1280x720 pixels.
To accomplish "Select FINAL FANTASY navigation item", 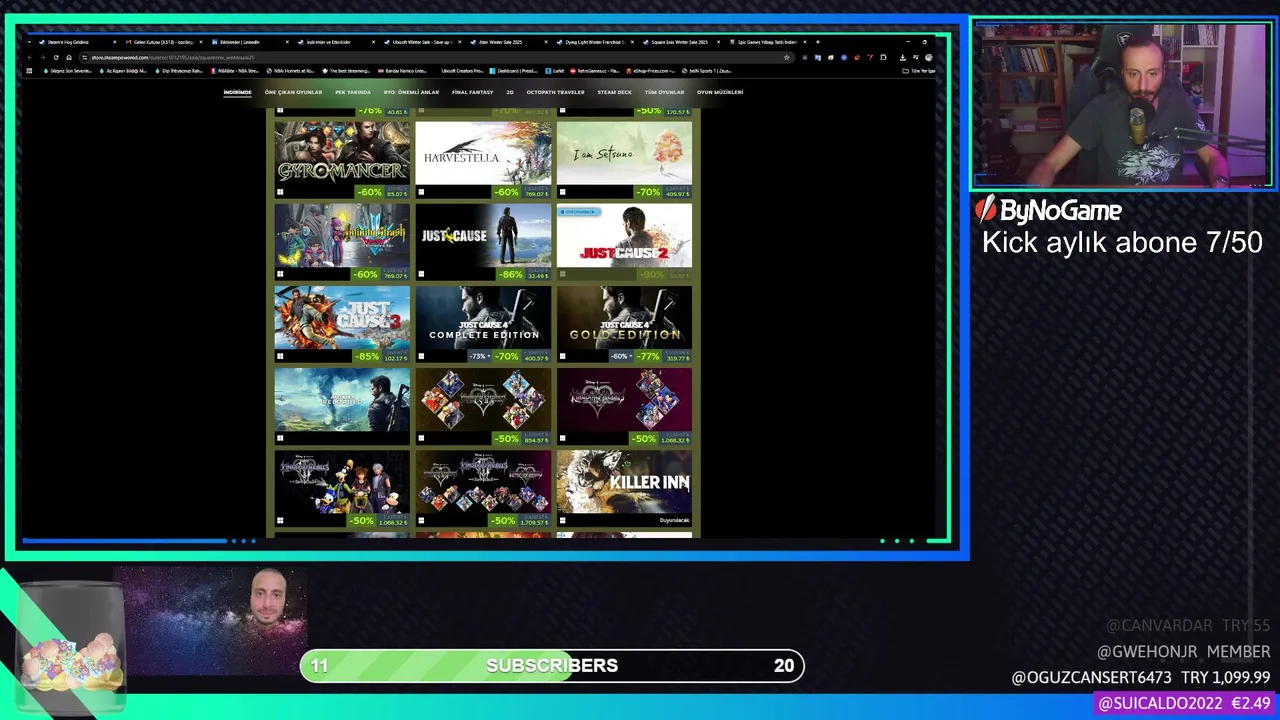I will (472, 92).
